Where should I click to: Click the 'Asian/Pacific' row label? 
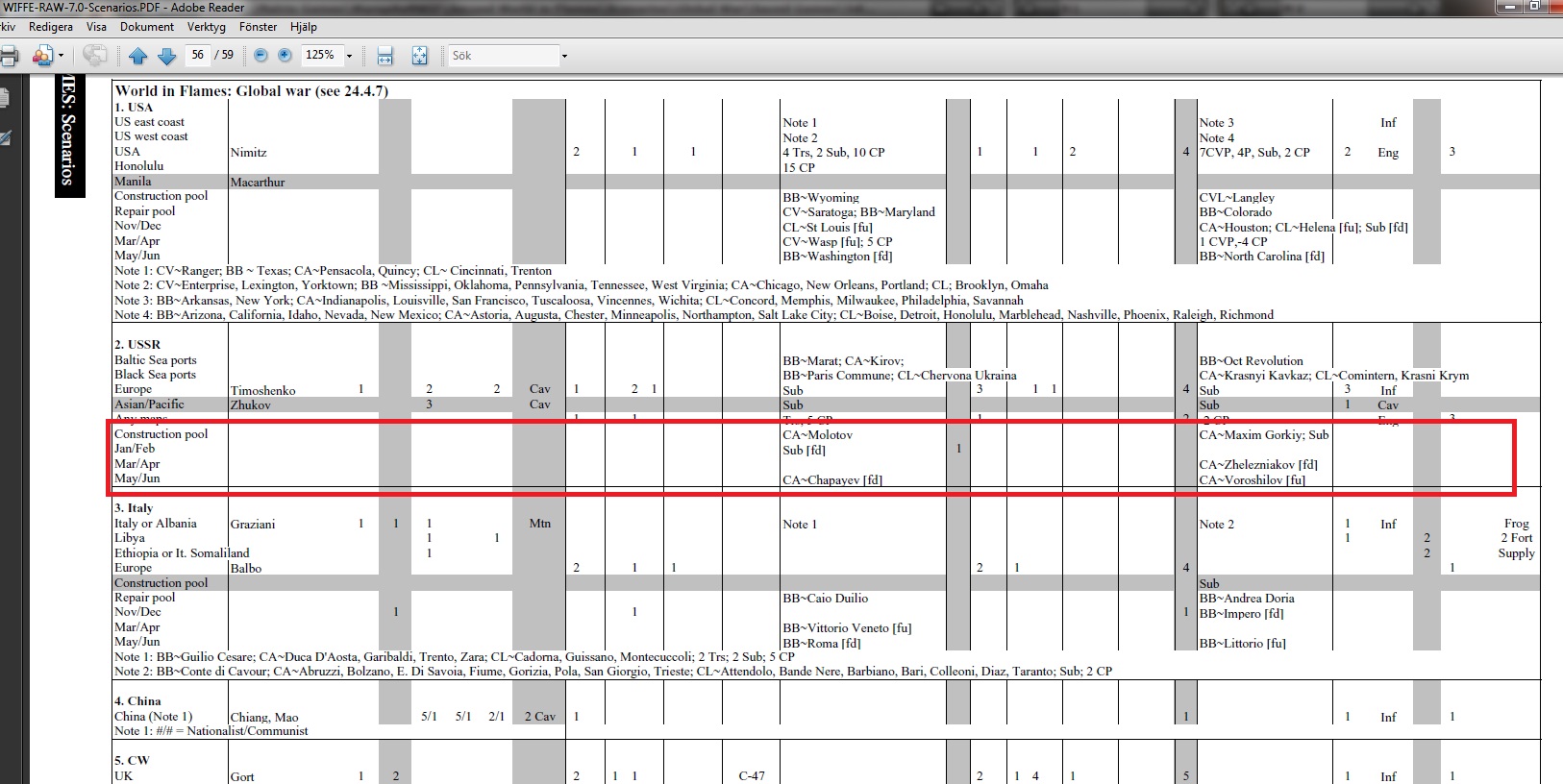(149, 404)
